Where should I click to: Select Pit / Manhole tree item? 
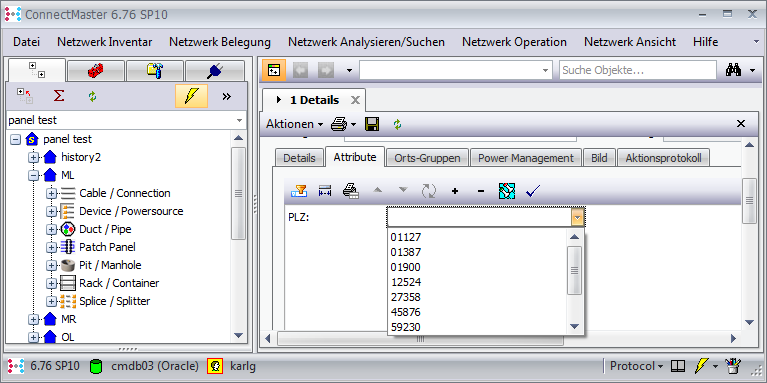[x=110, y=265]
